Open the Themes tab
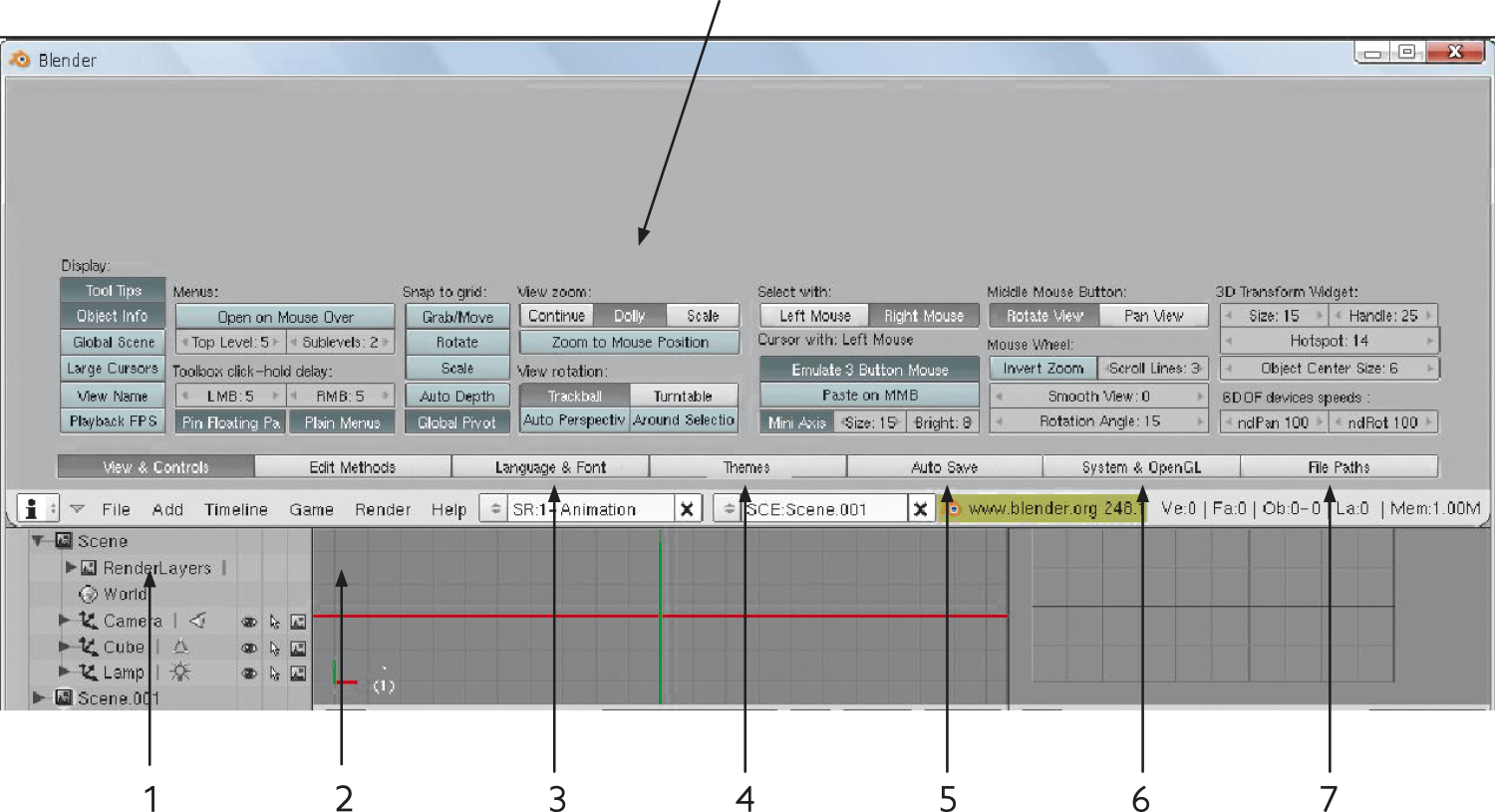The height and width of the screenshot is (812, 1495). click(x=747, y=466)
